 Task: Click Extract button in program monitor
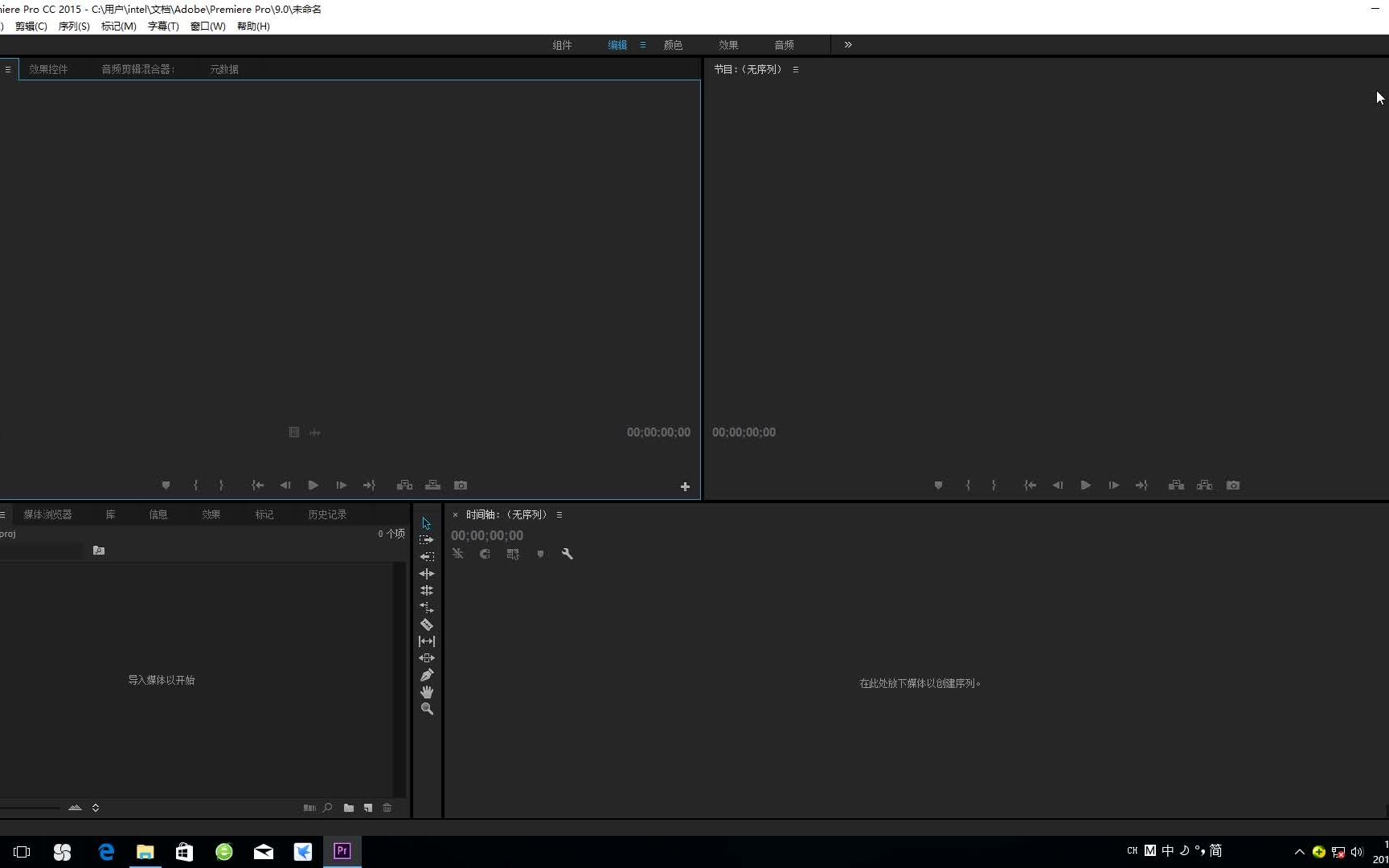pyautogui.click(x=1204, y=485)
